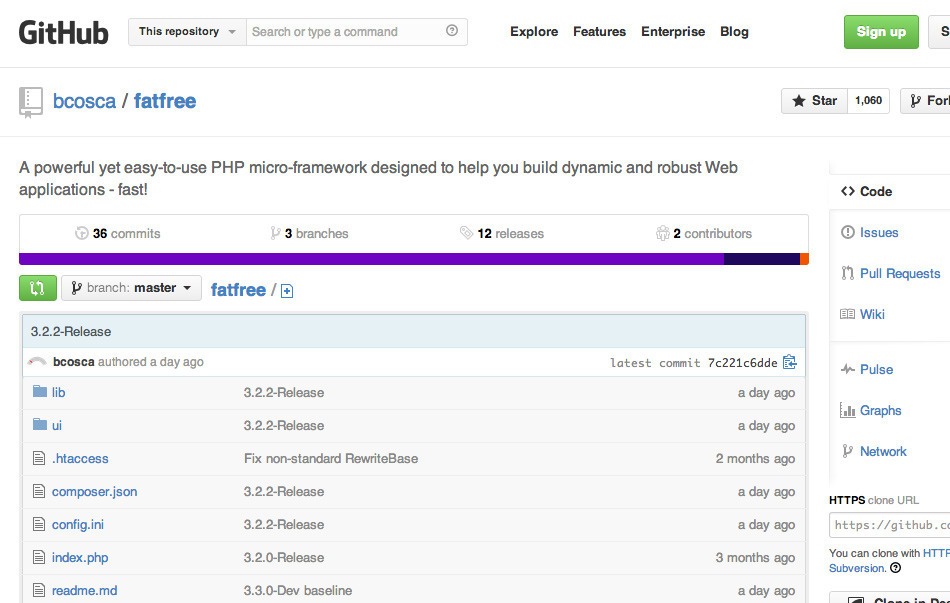Click the Graphs bar chart icon
This screenshot has height=603, width=950.
click(x=848, y=410)
